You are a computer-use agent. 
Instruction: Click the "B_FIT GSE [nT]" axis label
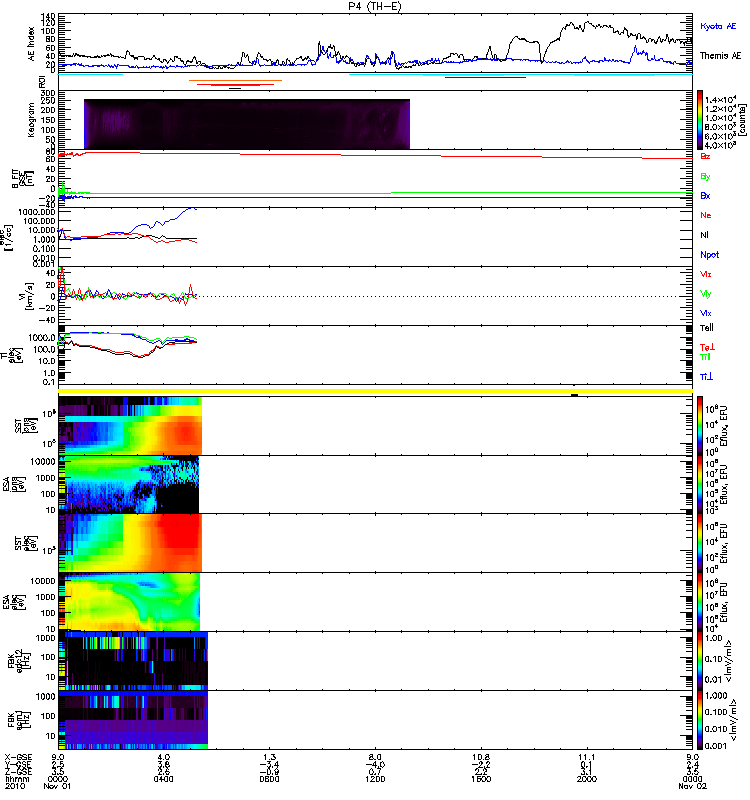[x=22, y=179]
